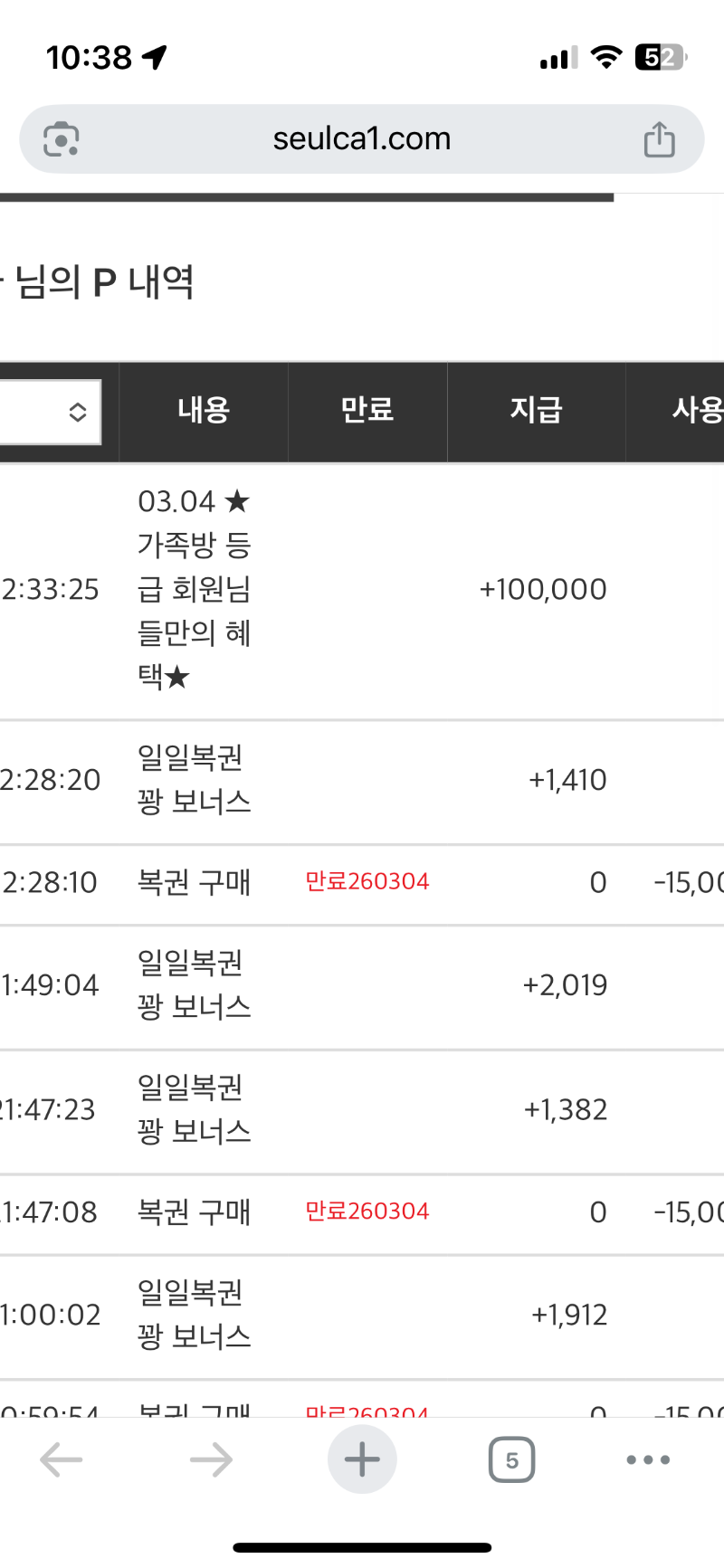Open a new tab with plus button

coord(362,1459)
